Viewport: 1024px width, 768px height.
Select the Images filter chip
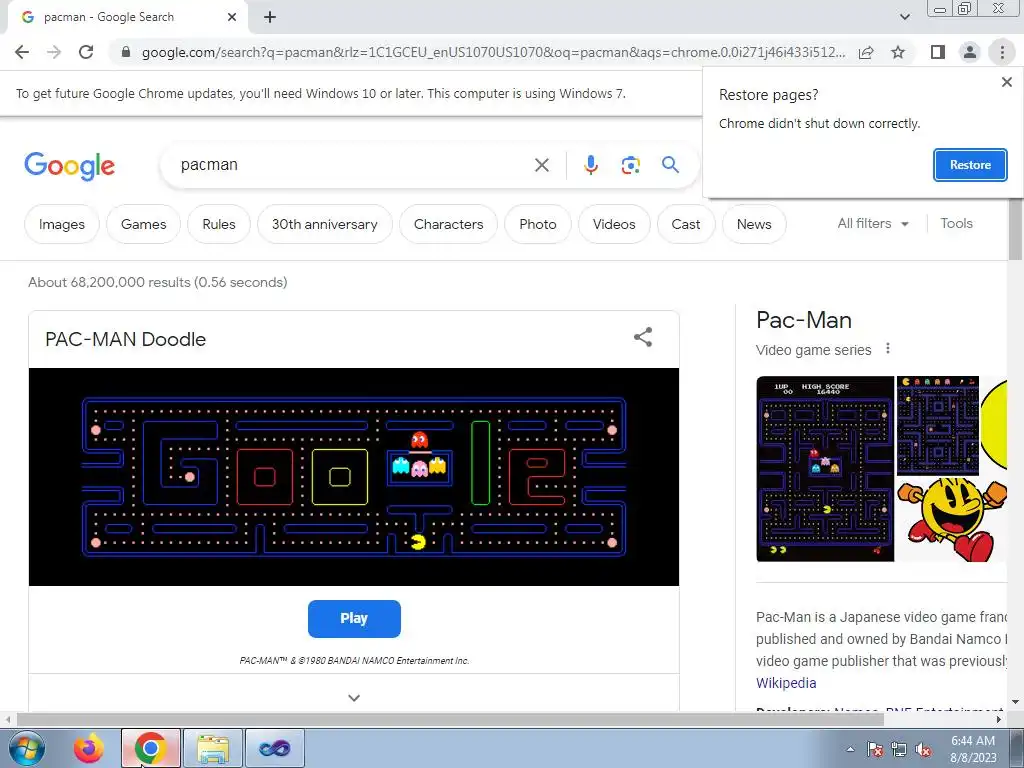pyautogui.click(x=61, y=224)
